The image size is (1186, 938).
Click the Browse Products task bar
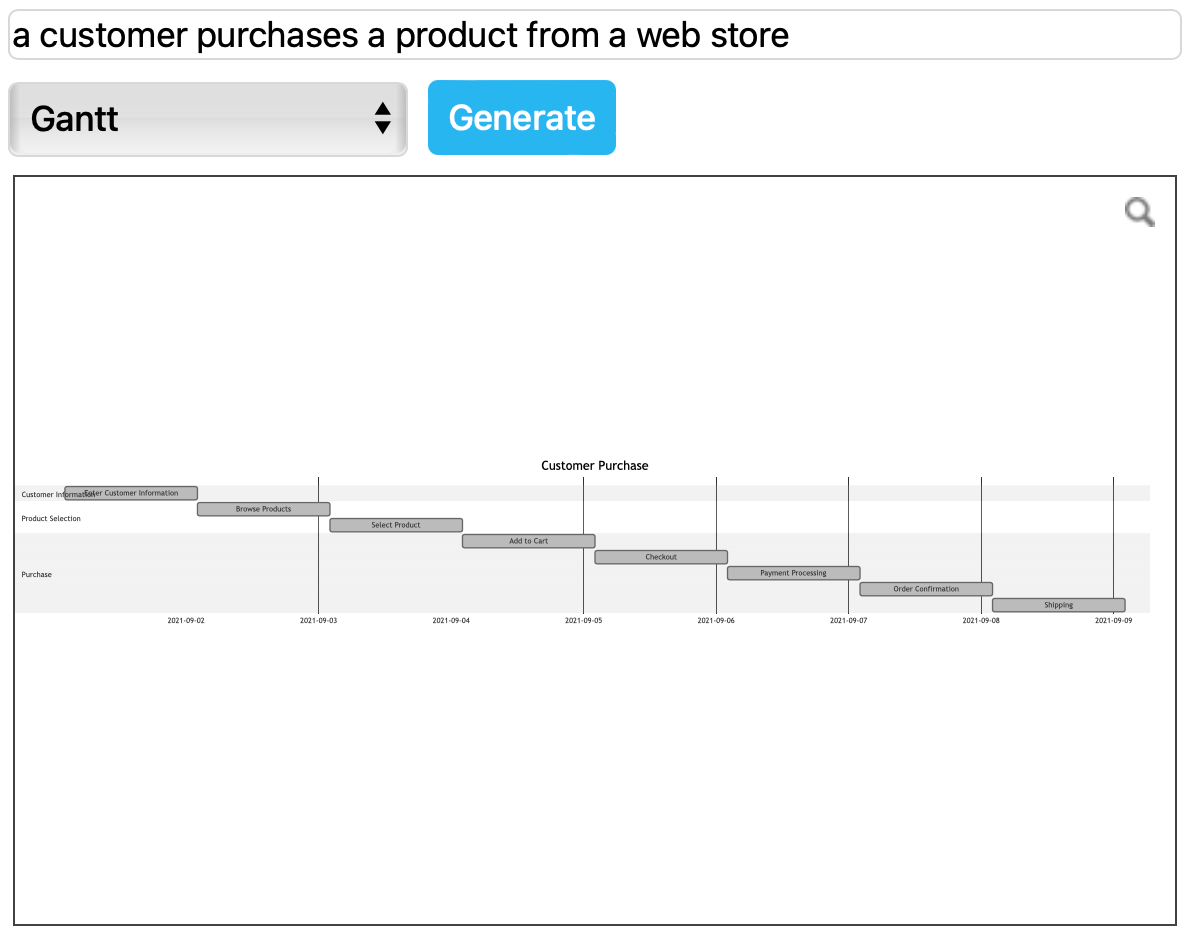pyautogui.click(x=263, y=509)
